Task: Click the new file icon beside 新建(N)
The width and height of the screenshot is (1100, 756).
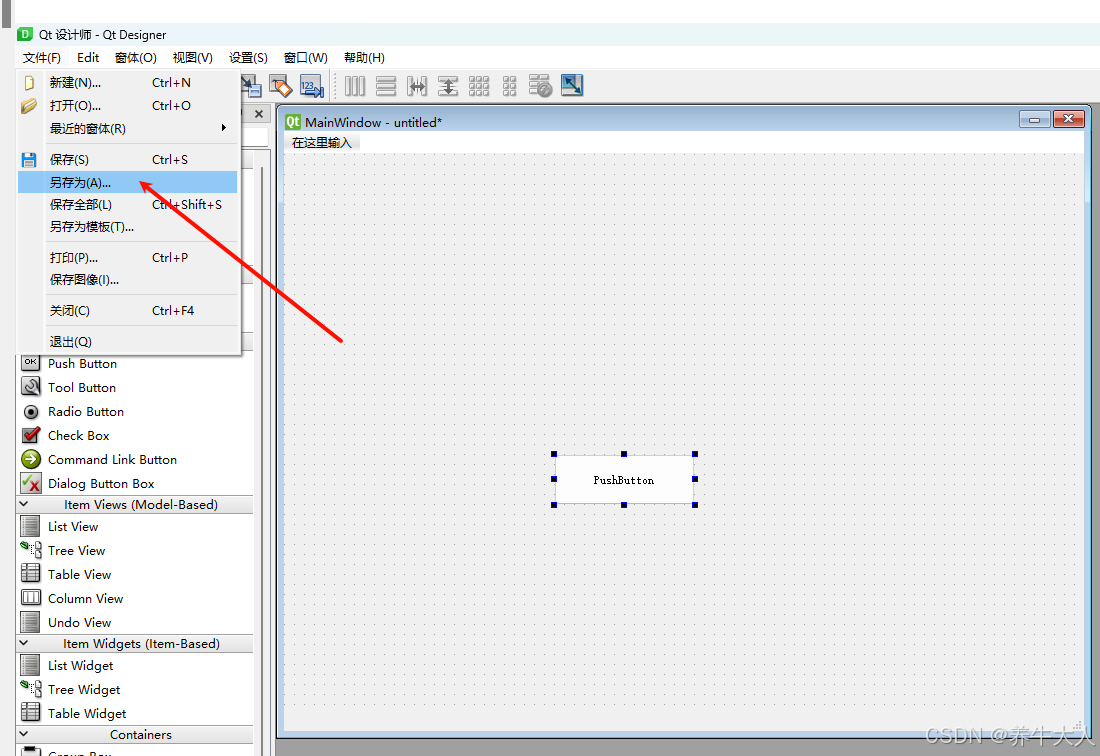Action: tap(29, 83)
